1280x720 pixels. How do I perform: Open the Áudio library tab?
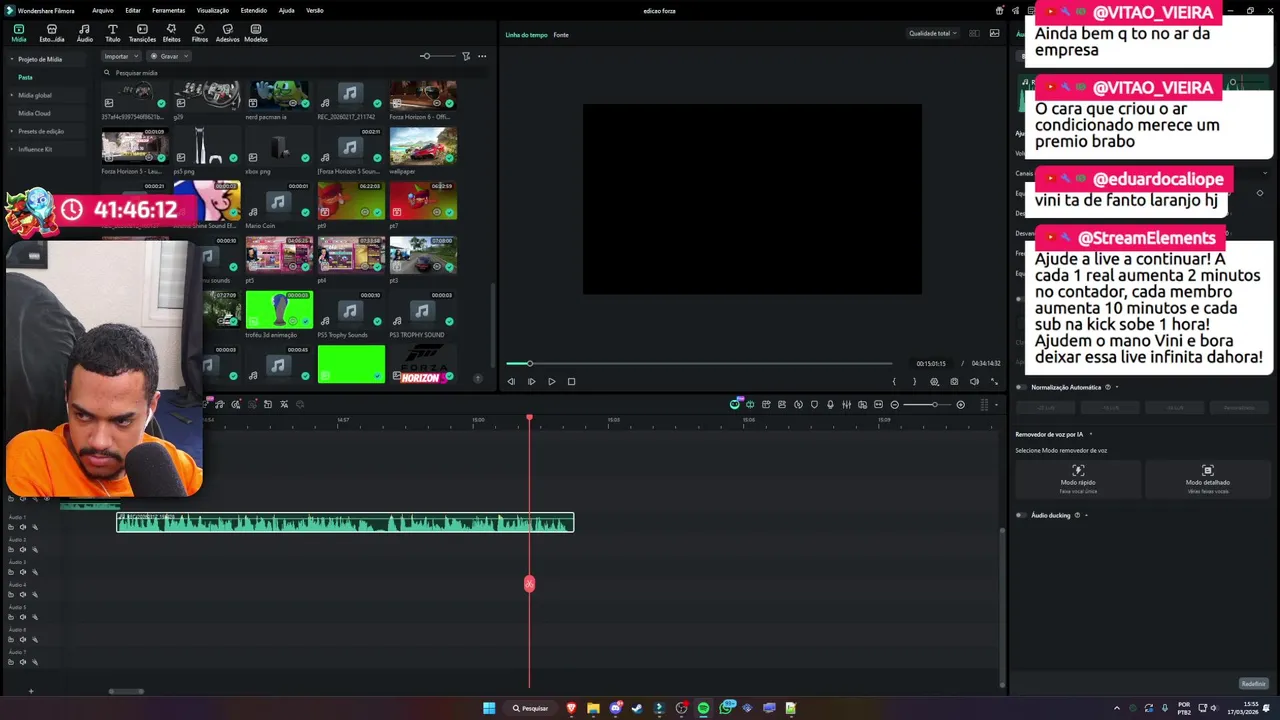pos(85,33)
